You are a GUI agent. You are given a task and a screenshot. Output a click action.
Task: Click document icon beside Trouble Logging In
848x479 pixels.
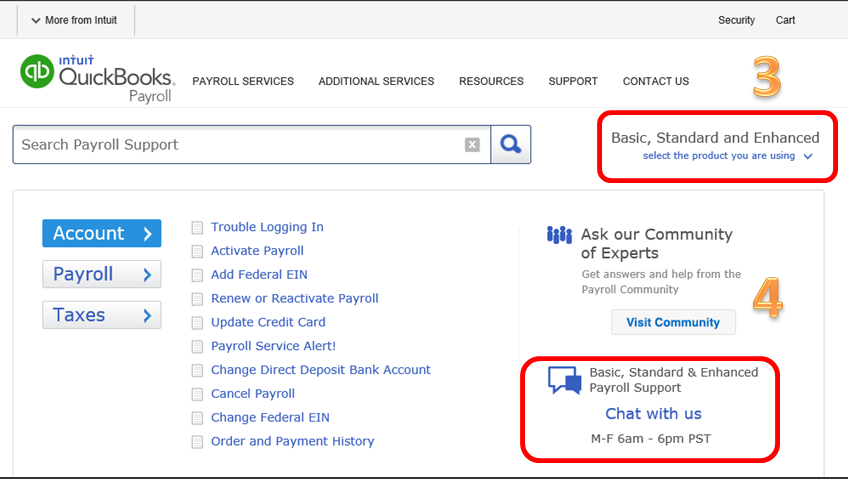(197, 228)
